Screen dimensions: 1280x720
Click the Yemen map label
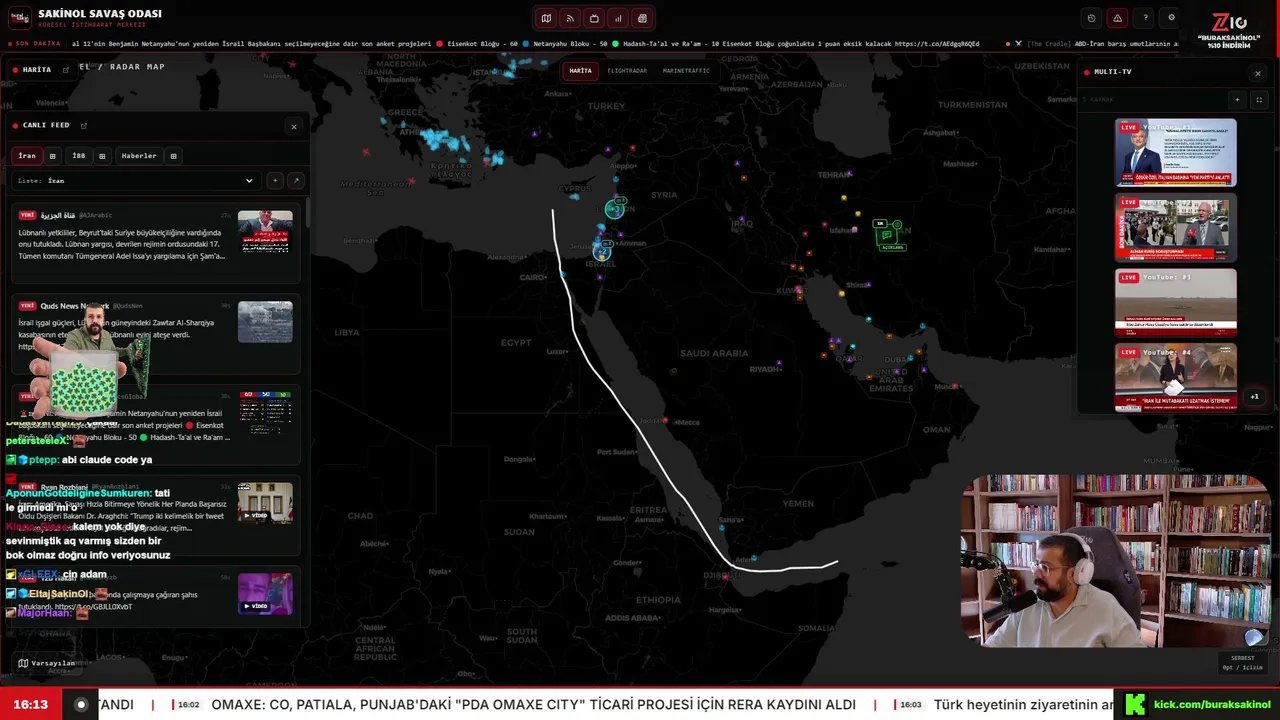pos(798,503)
